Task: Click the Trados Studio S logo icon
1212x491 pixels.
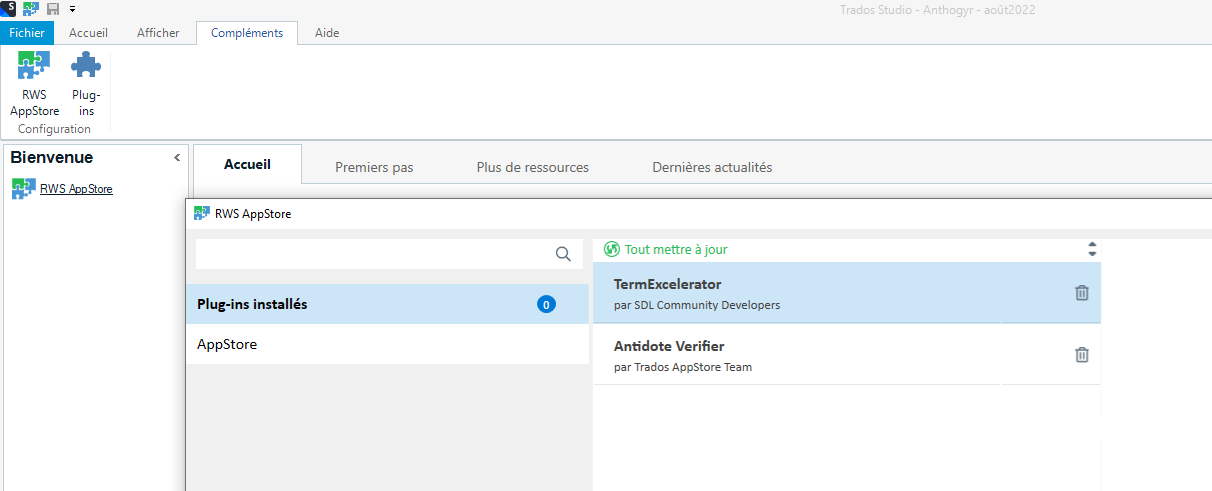Action: click(x=7, y=8)
